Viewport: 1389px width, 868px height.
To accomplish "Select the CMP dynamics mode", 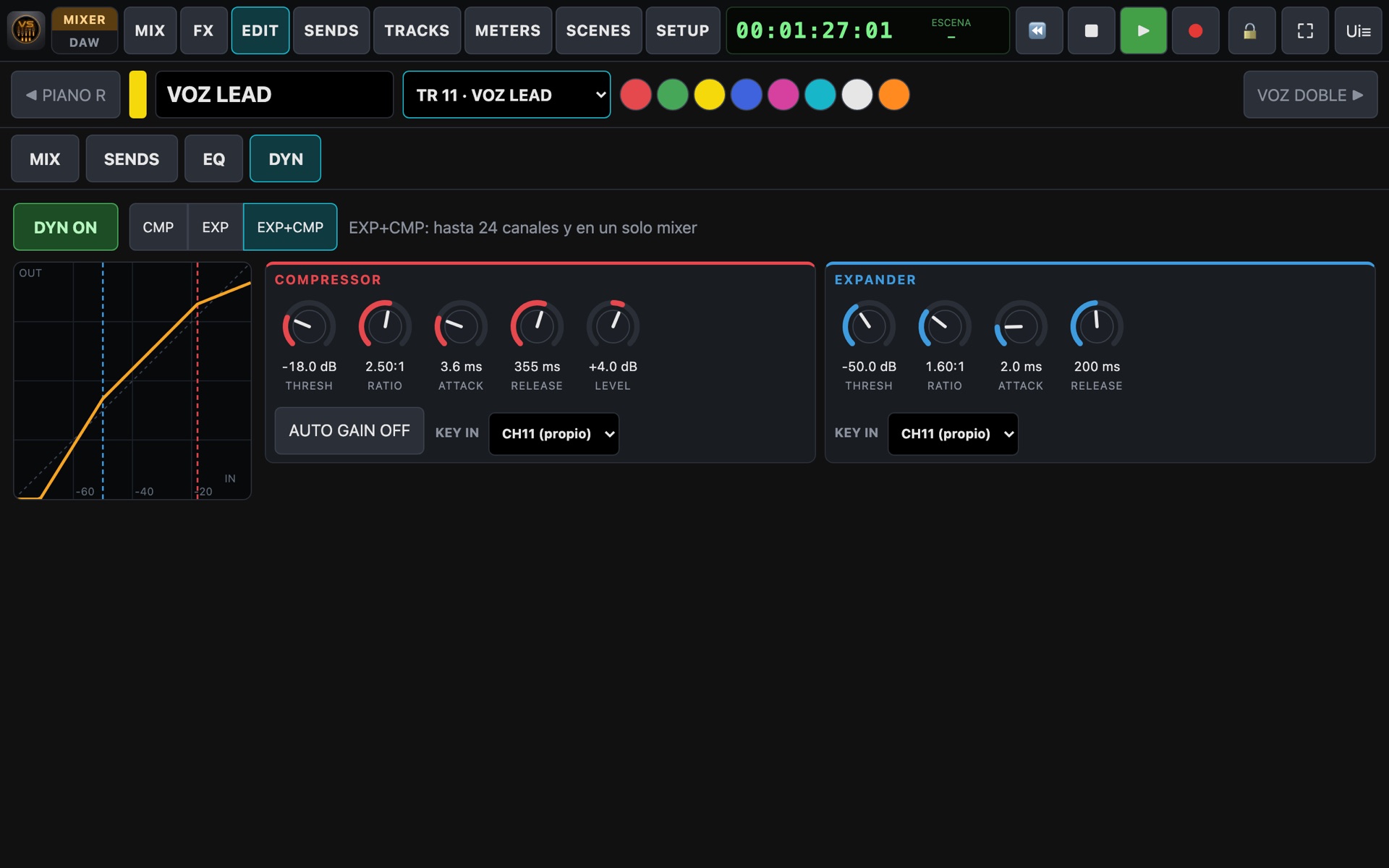I will (x=158, y=227).
